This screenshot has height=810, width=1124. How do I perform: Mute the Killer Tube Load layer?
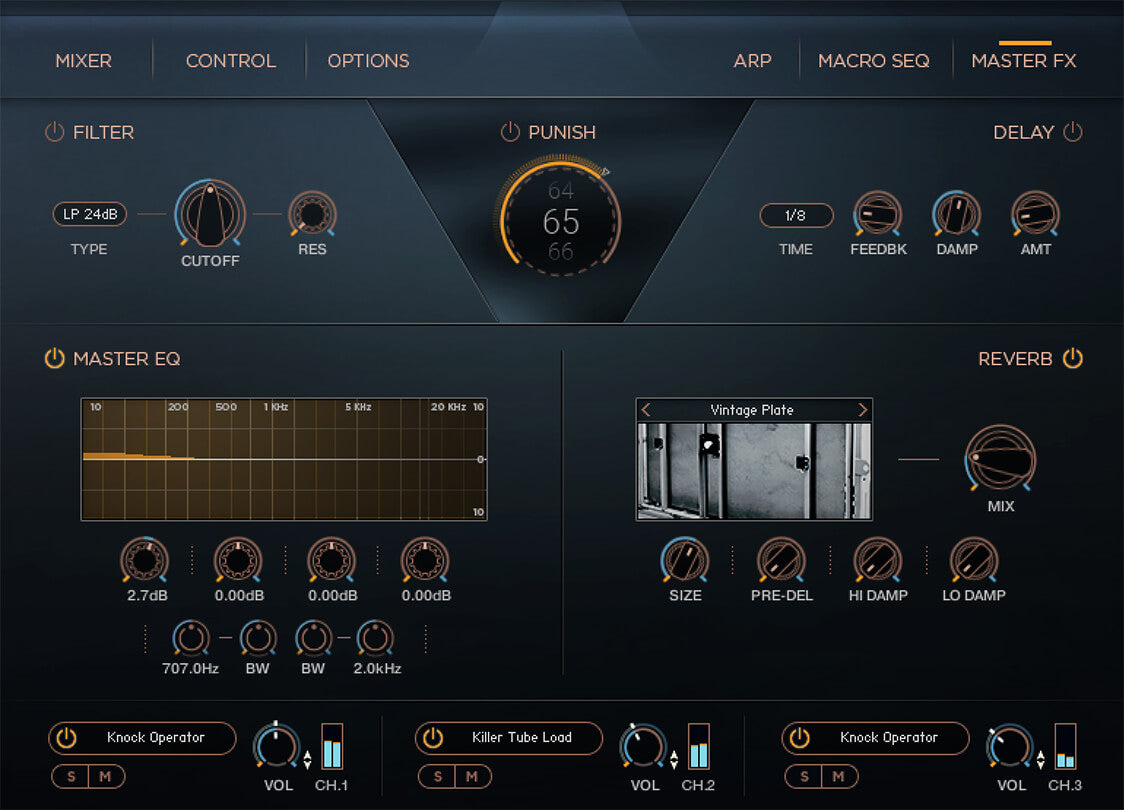472,776
